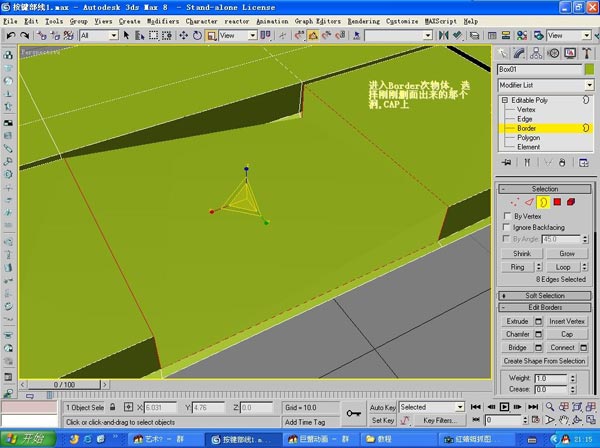Open the Customize menu
Image resolution: width=600 pixels, height=448 pixels.
pyautogui.click(x=402, y=21)
